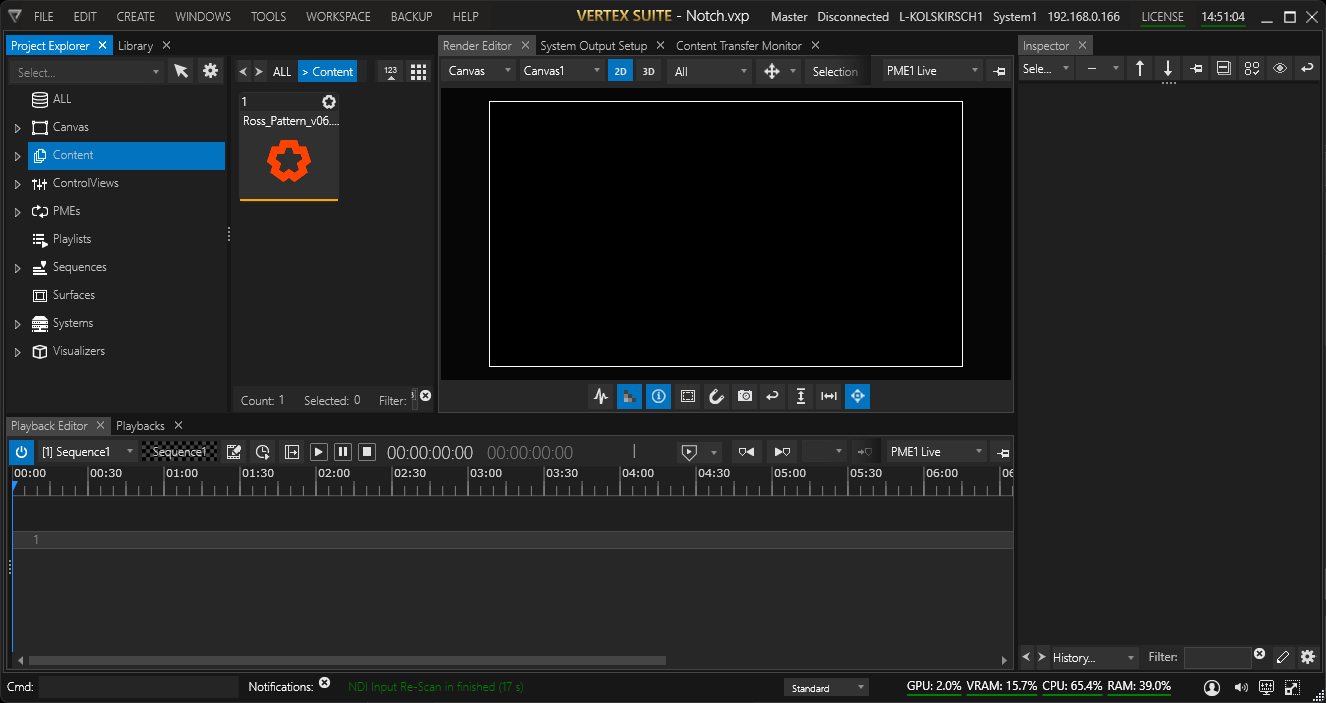The image size is (1326, 703).
Task: Toggle the Playback Editor power button
Action: (20, 451)
